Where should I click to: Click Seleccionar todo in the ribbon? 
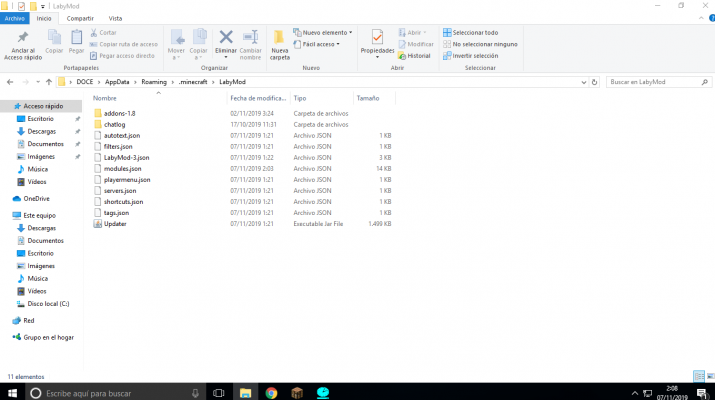point(475,32)
